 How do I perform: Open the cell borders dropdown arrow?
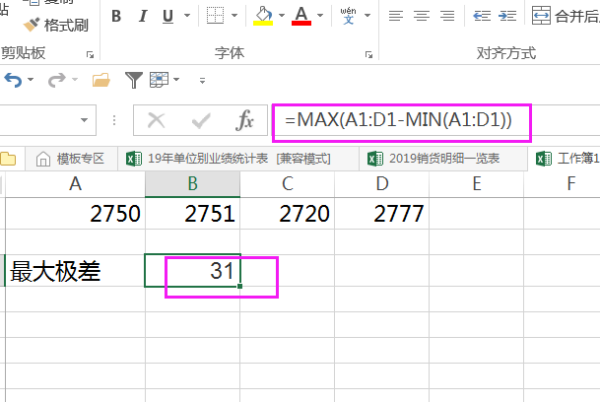pos(236,16)
